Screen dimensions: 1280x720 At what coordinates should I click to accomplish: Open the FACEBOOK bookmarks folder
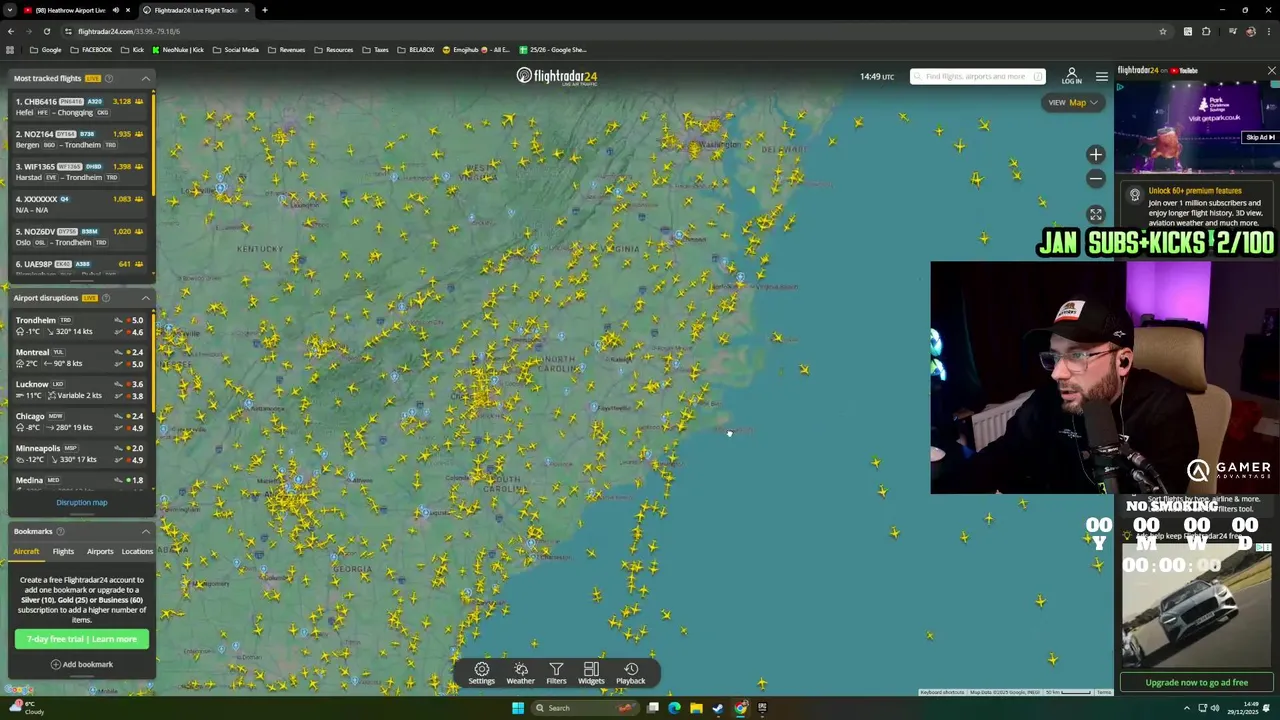coord(91,49)
